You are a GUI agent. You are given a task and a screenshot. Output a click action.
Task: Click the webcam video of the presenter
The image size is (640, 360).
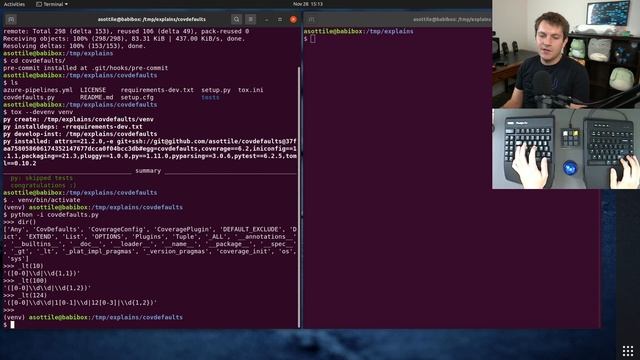click(566, 54)
